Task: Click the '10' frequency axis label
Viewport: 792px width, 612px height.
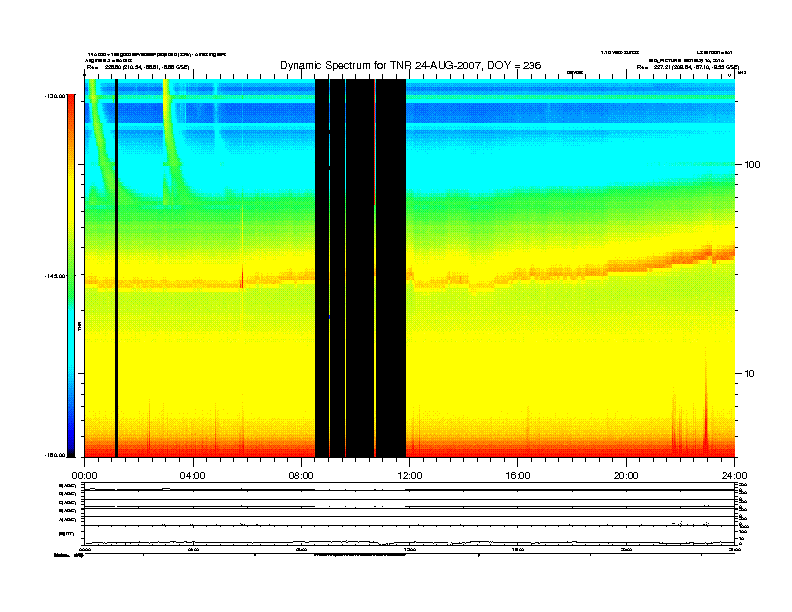Action: (x=749, y=374)
